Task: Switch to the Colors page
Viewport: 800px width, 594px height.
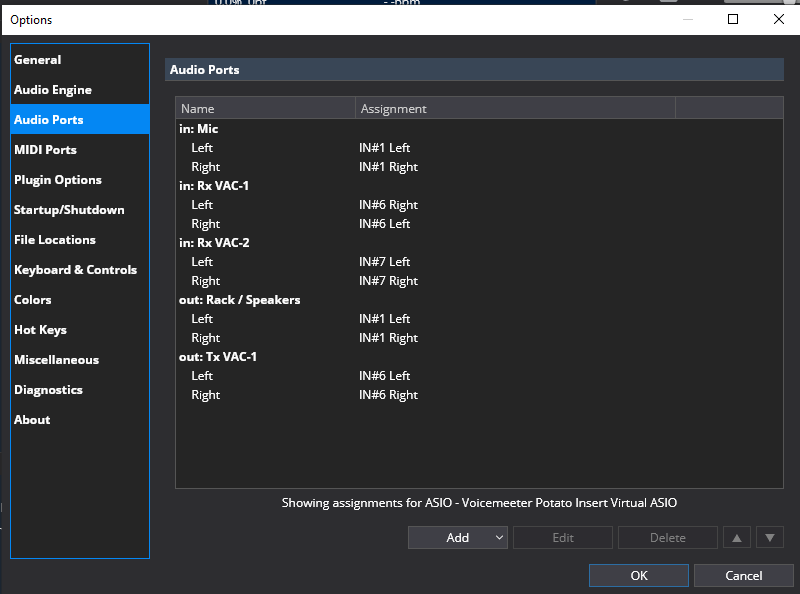Action: click(x=80, y=300)
